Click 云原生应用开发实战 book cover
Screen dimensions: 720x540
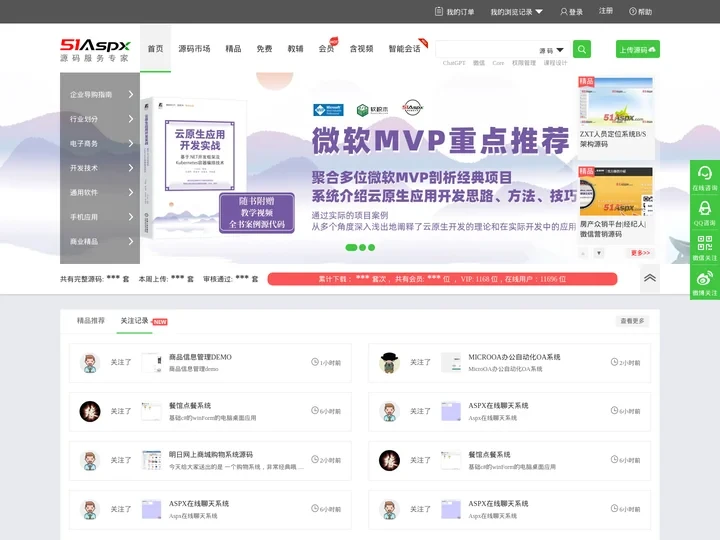click(x=194, y=168)
